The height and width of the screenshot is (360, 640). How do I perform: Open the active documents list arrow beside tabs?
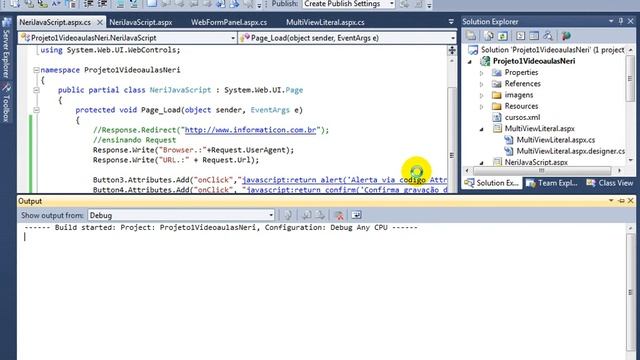click(x=451, y=22)
